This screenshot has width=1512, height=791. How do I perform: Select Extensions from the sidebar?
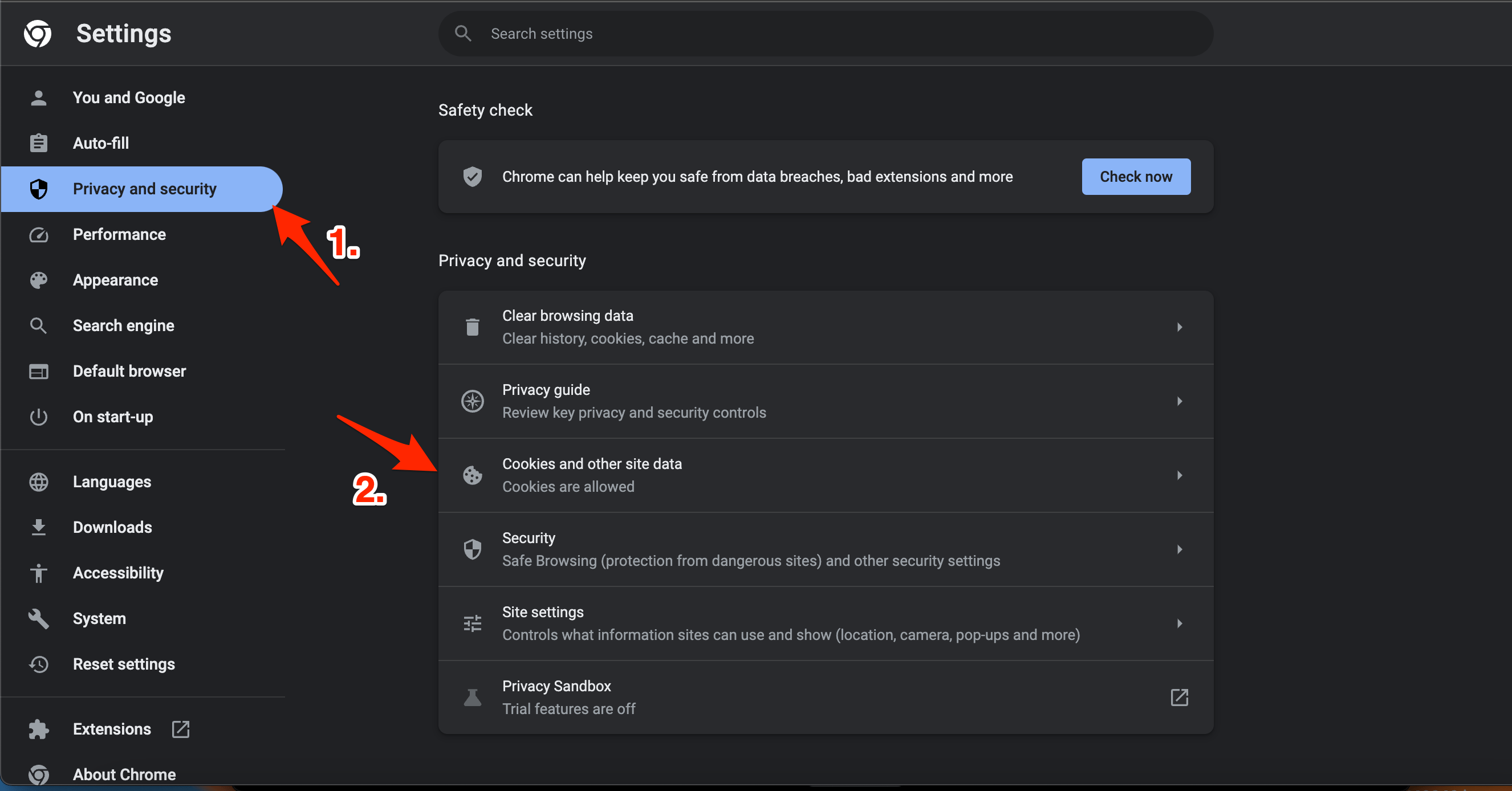click(x=111, y=729)
